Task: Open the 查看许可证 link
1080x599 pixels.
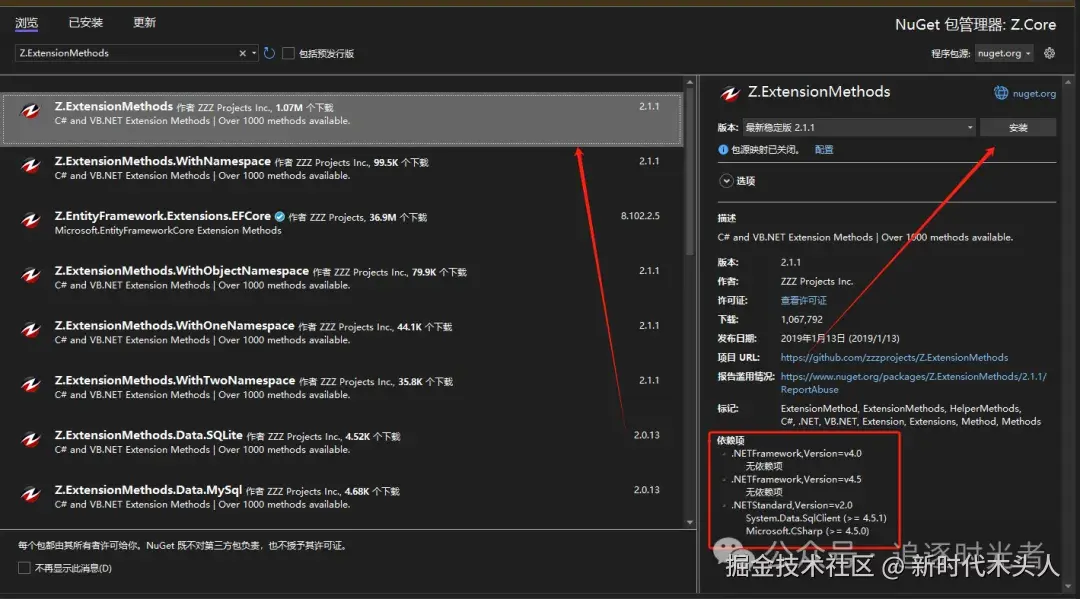Action: click(x=803, y=300)
